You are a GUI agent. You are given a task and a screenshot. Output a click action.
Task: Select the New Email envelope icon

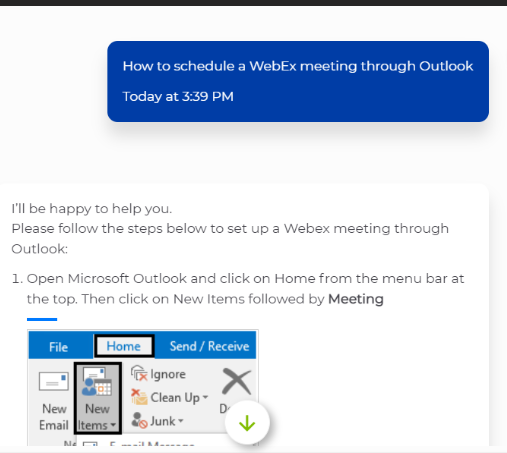[54, 381]
